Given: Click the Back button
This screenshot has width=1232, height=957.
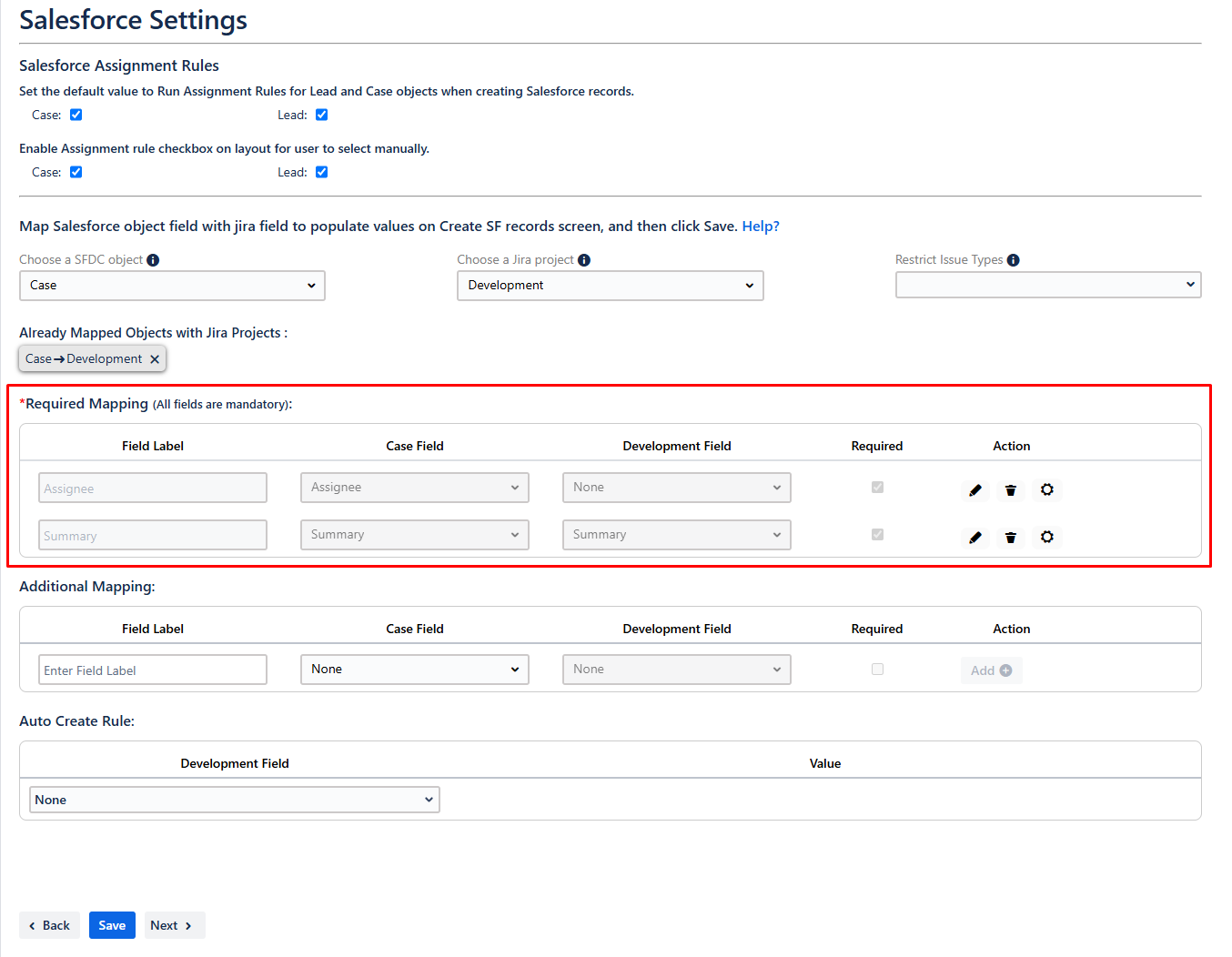Looking at the screenshot, I should (x=49, y=925).
